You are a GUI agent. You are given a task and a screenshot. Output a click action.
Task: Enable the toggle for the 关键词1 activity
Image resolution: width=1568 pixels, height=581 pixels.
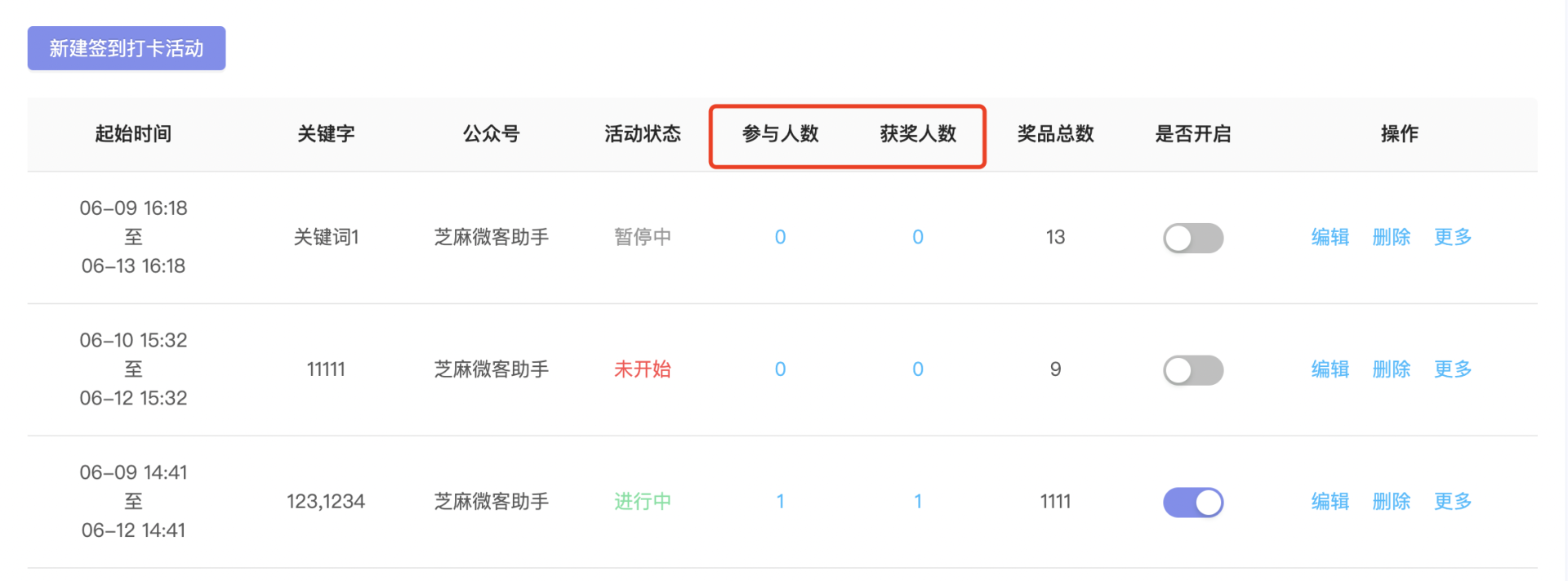[x=1193, y=238]
